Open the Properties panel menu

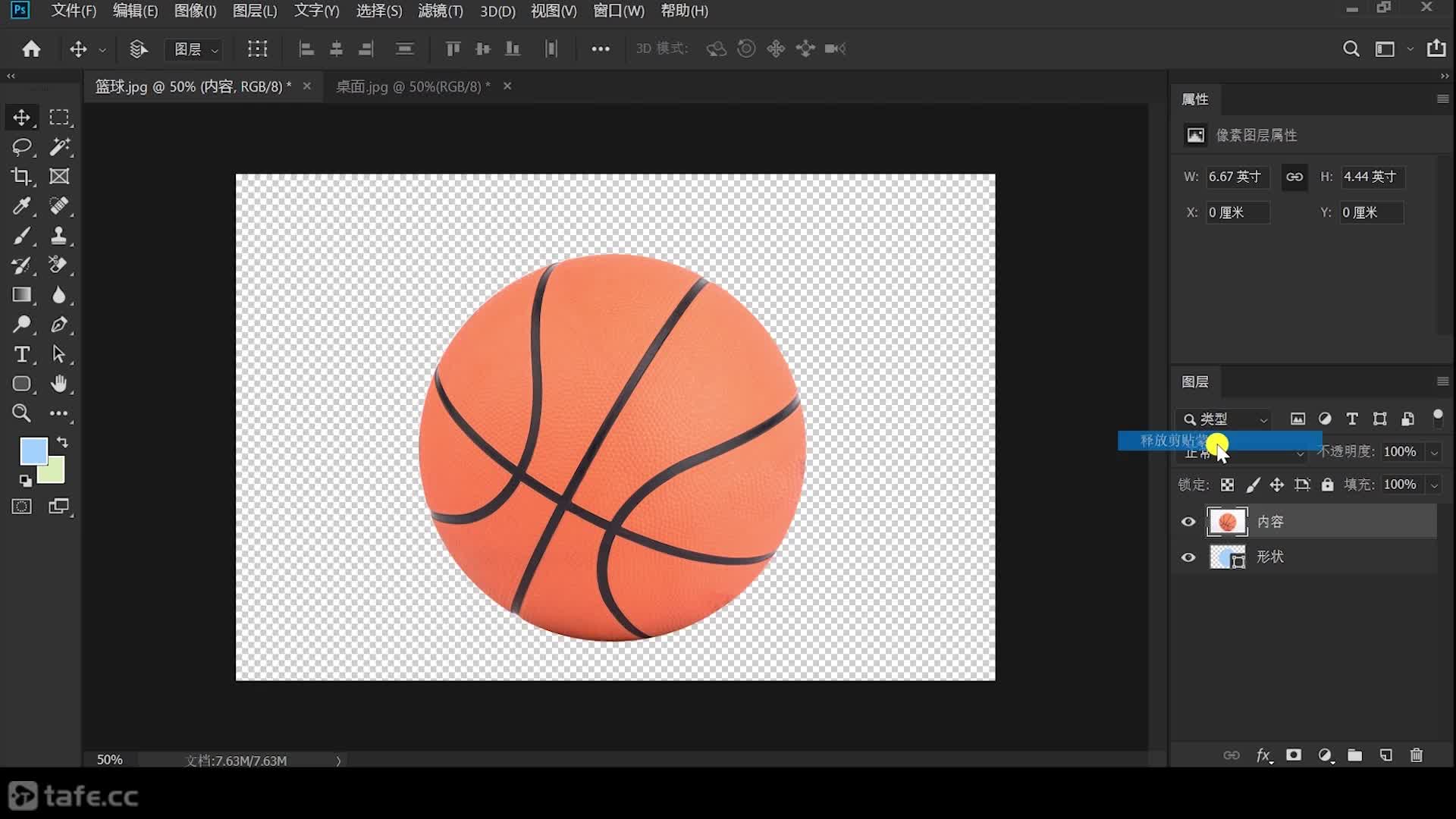pyautogui.click(x=1442, y=99)
